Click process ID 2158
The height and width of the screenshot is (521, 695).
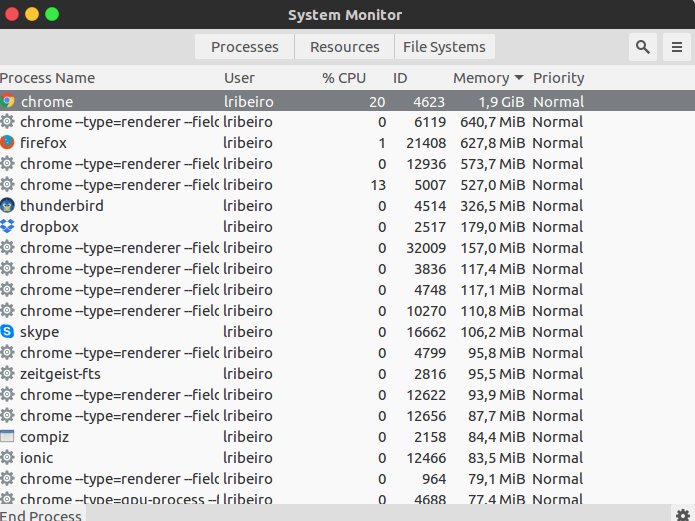point(430,437)
